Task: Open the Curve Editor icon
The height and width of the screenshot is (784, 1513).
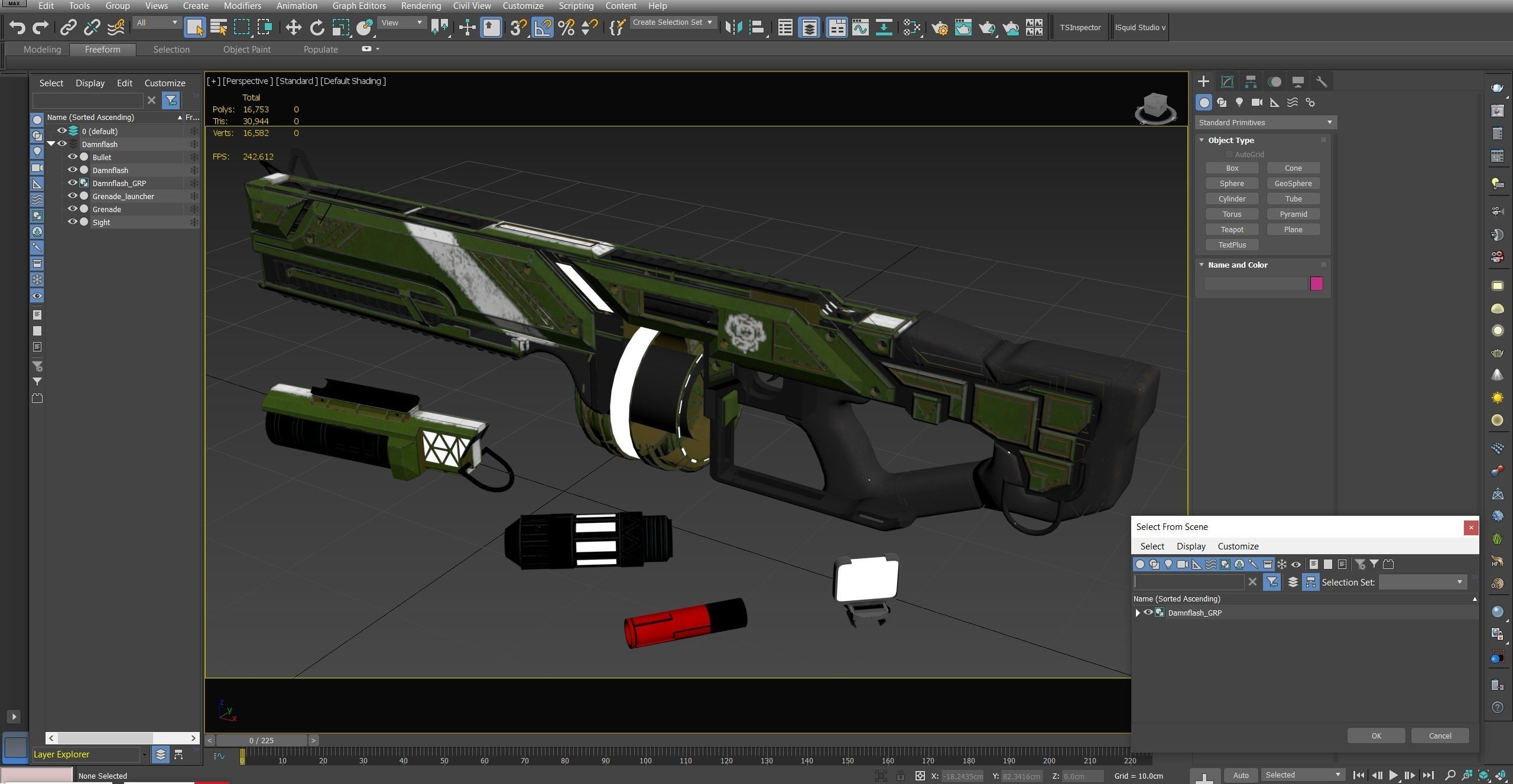Action: click(861, 27)
